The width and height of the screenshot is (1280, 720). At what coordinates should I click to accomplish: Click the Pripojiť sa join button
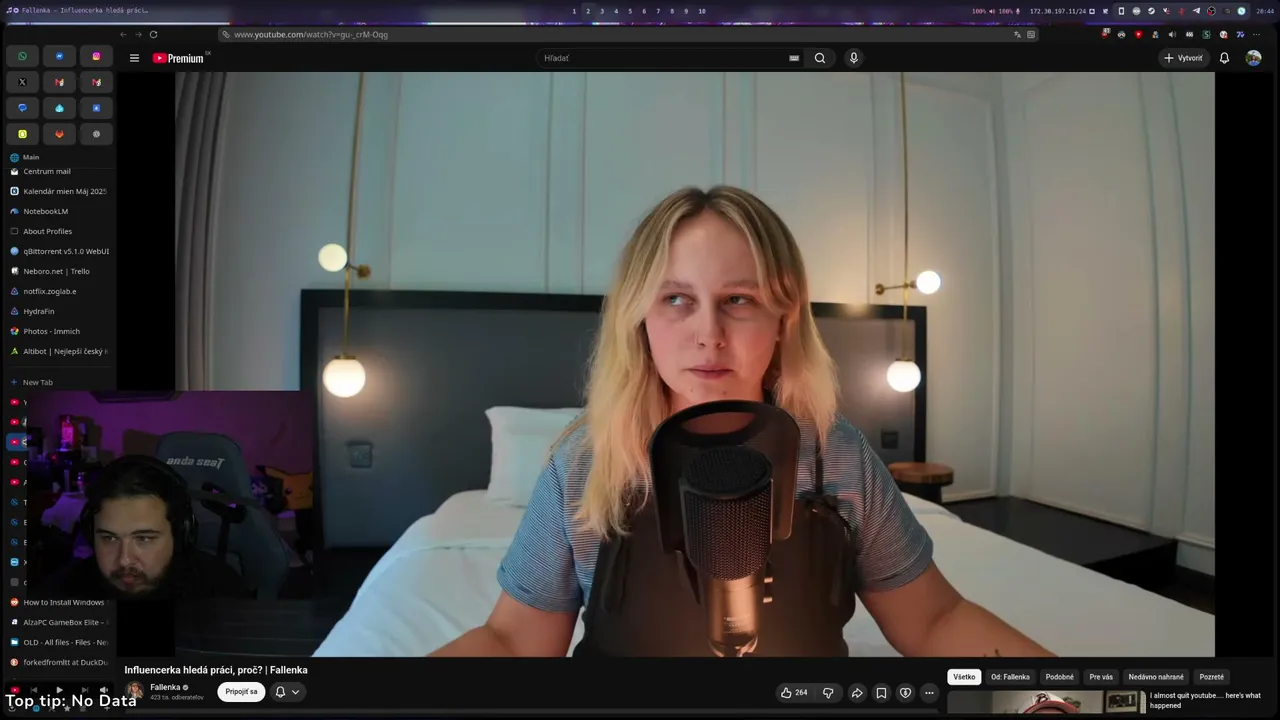point(241,692)
